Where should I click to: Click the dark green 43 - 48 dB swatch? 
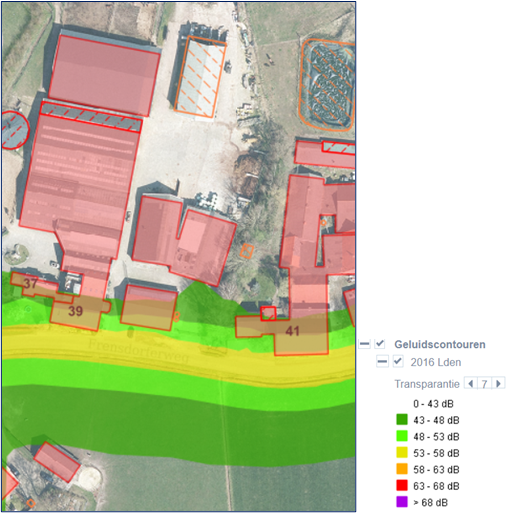402,420
